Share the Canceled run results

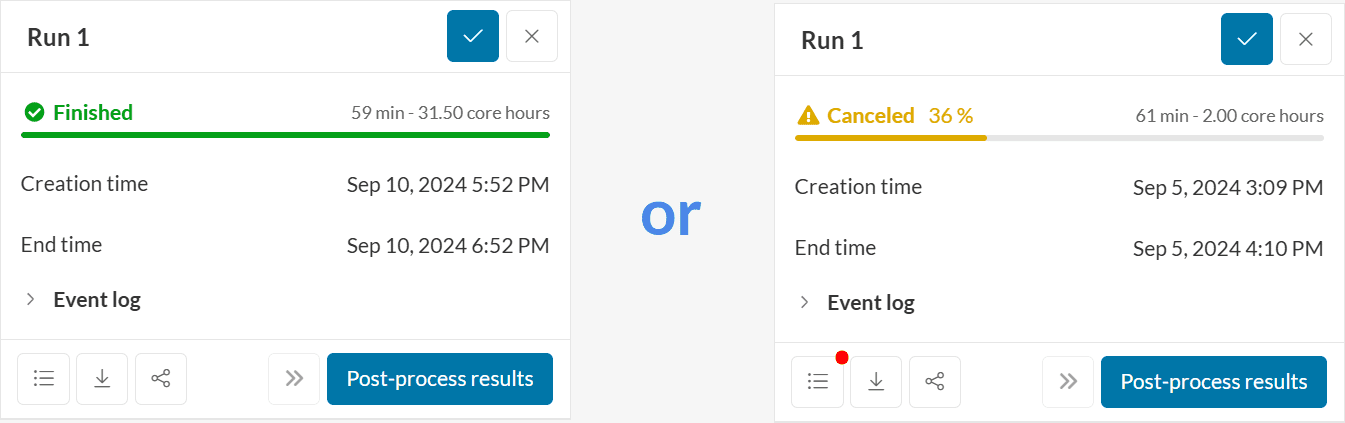(935, 382)
